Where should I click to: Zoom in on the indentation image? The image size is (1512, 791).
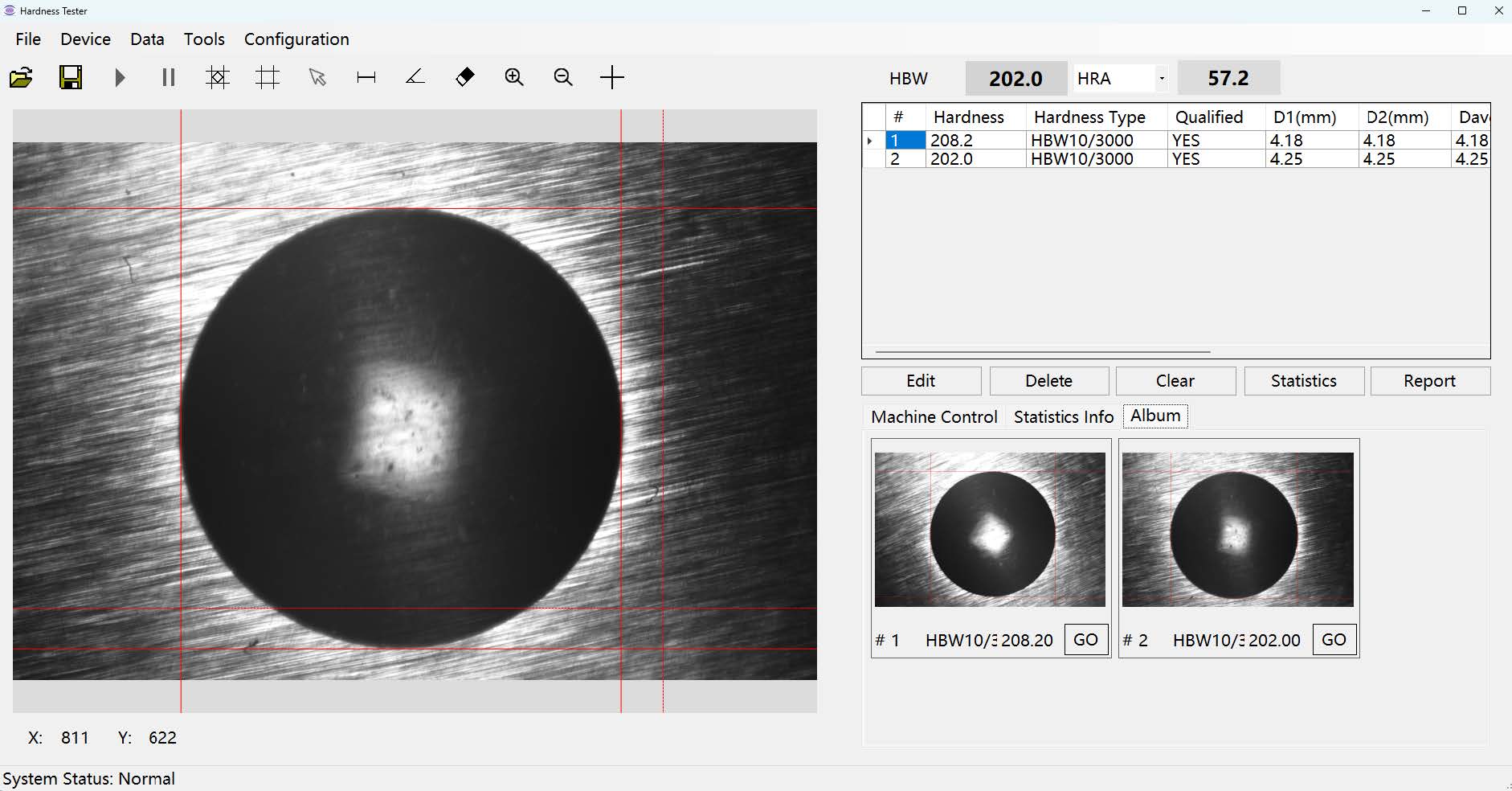pos(514,78)
